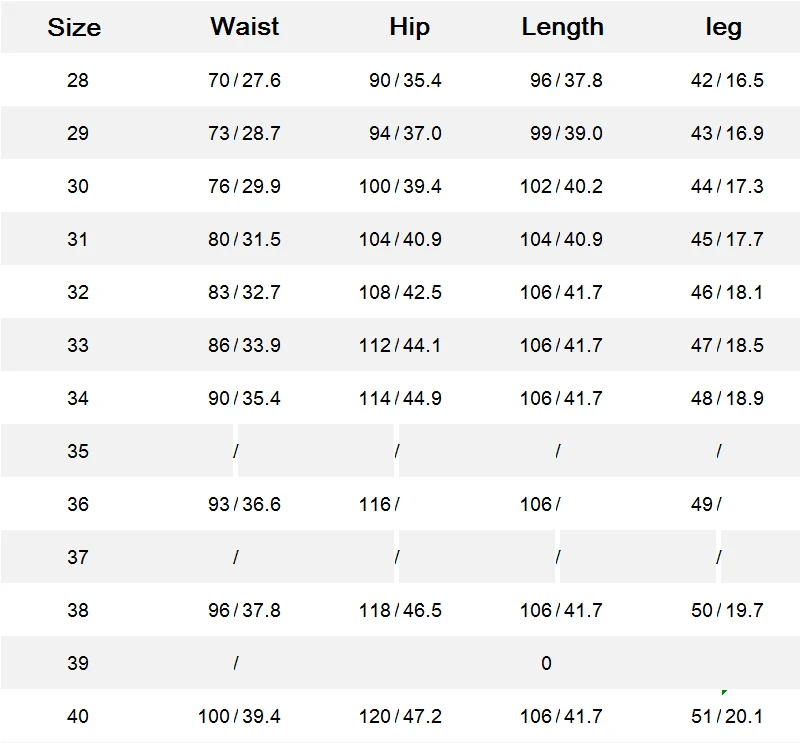Screen dimensions: 800x743
Task: Click waist value 93 / 36.6
Action: point(244,504)
